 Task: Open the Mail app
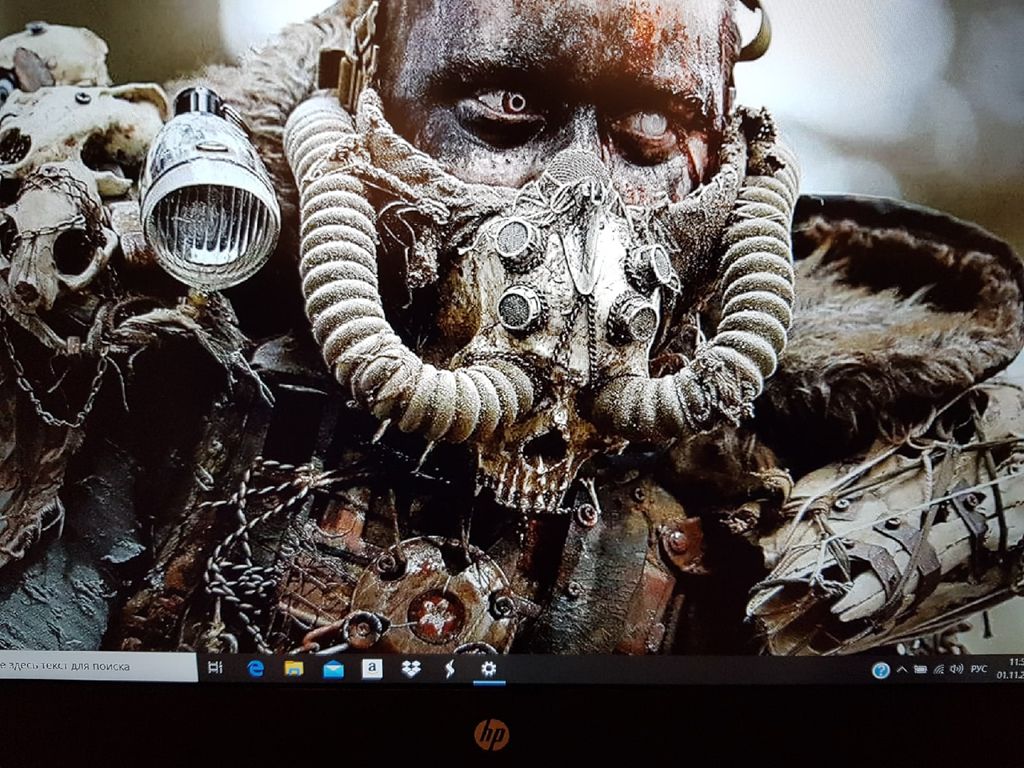click(x=333, y=669)
